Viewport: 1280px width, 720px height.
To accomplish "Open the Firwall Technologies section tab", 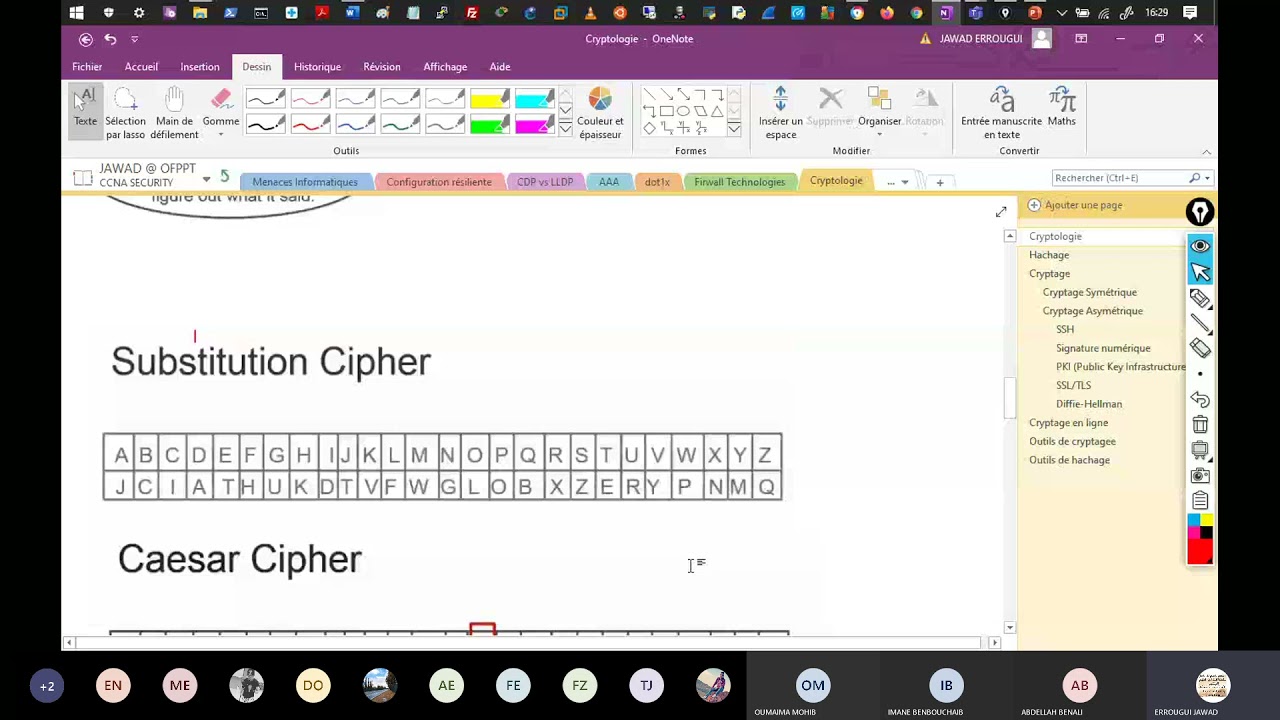I will pos(740,182).
